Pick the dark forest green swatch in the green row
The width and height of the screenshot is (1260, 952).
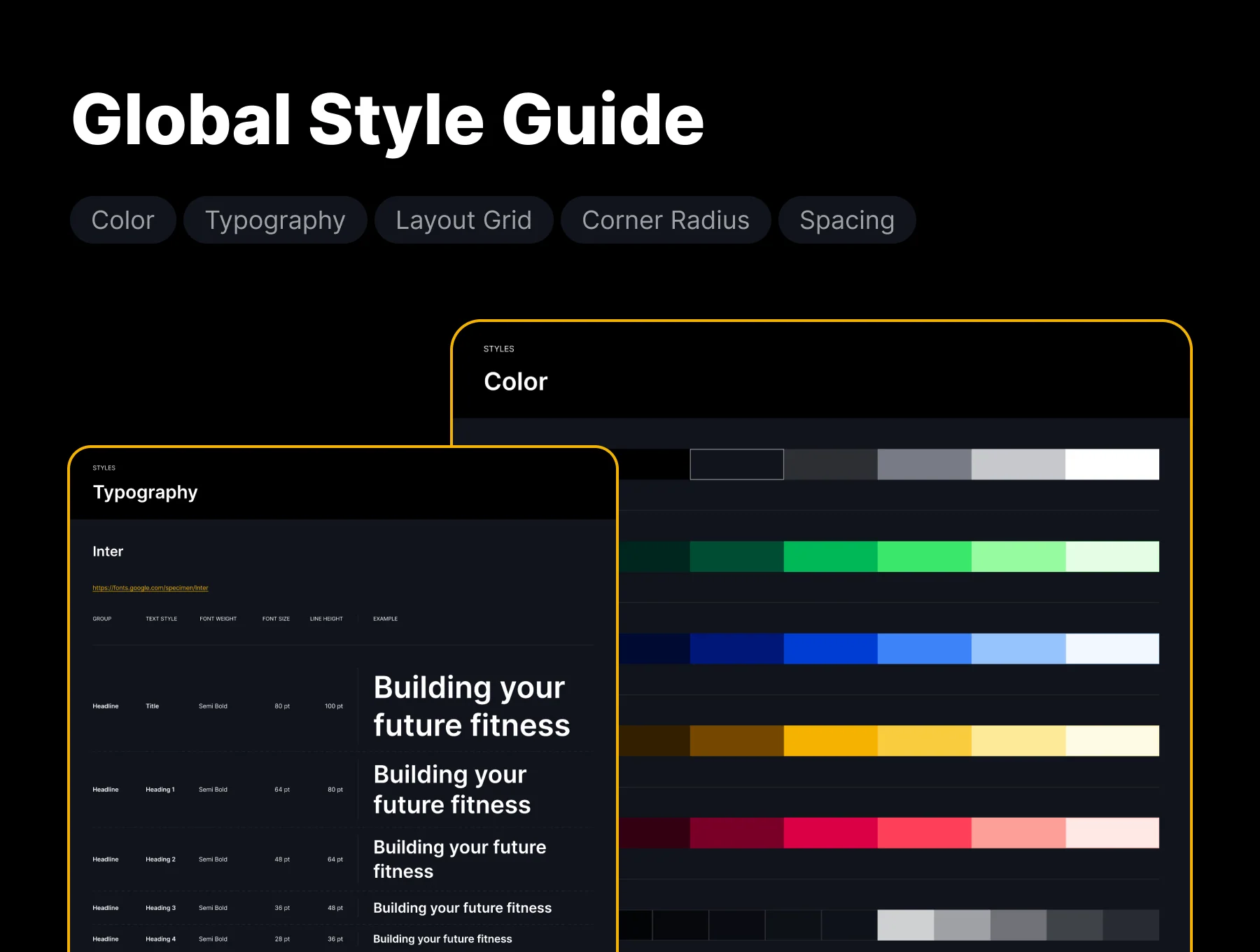coord(736,556)
